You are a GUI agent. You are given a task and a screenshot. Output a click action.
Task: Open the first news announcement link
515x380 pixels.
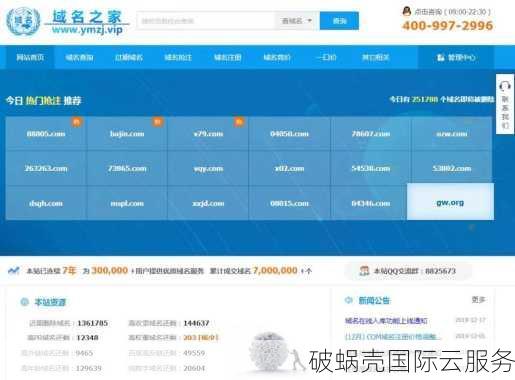point(386,321)
